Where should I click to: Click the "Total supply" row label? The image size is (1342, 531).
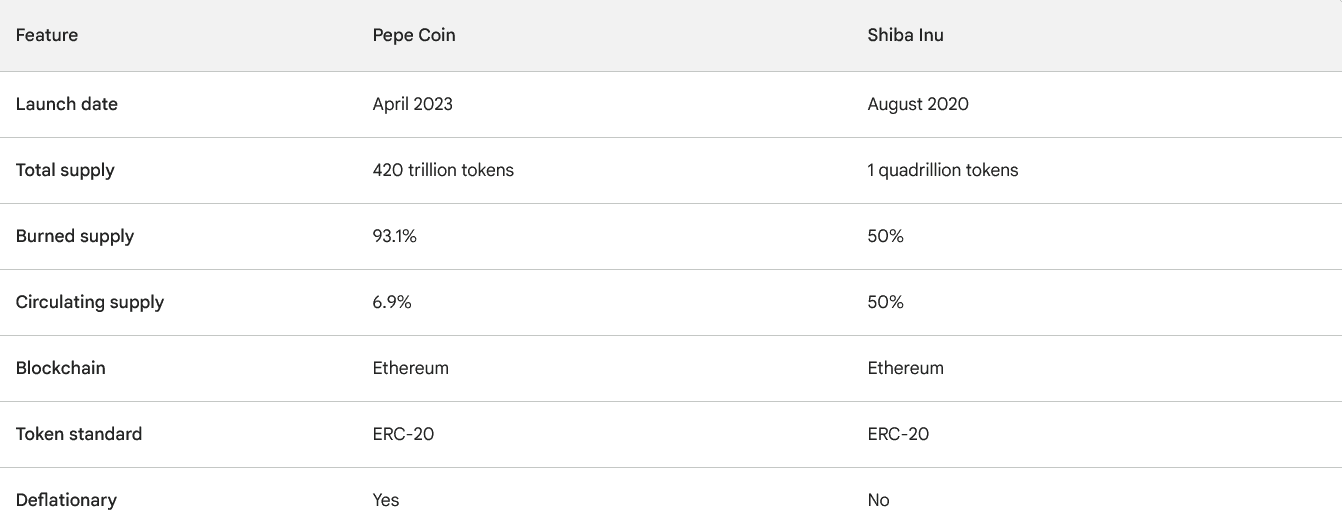[x=65, y=170]
